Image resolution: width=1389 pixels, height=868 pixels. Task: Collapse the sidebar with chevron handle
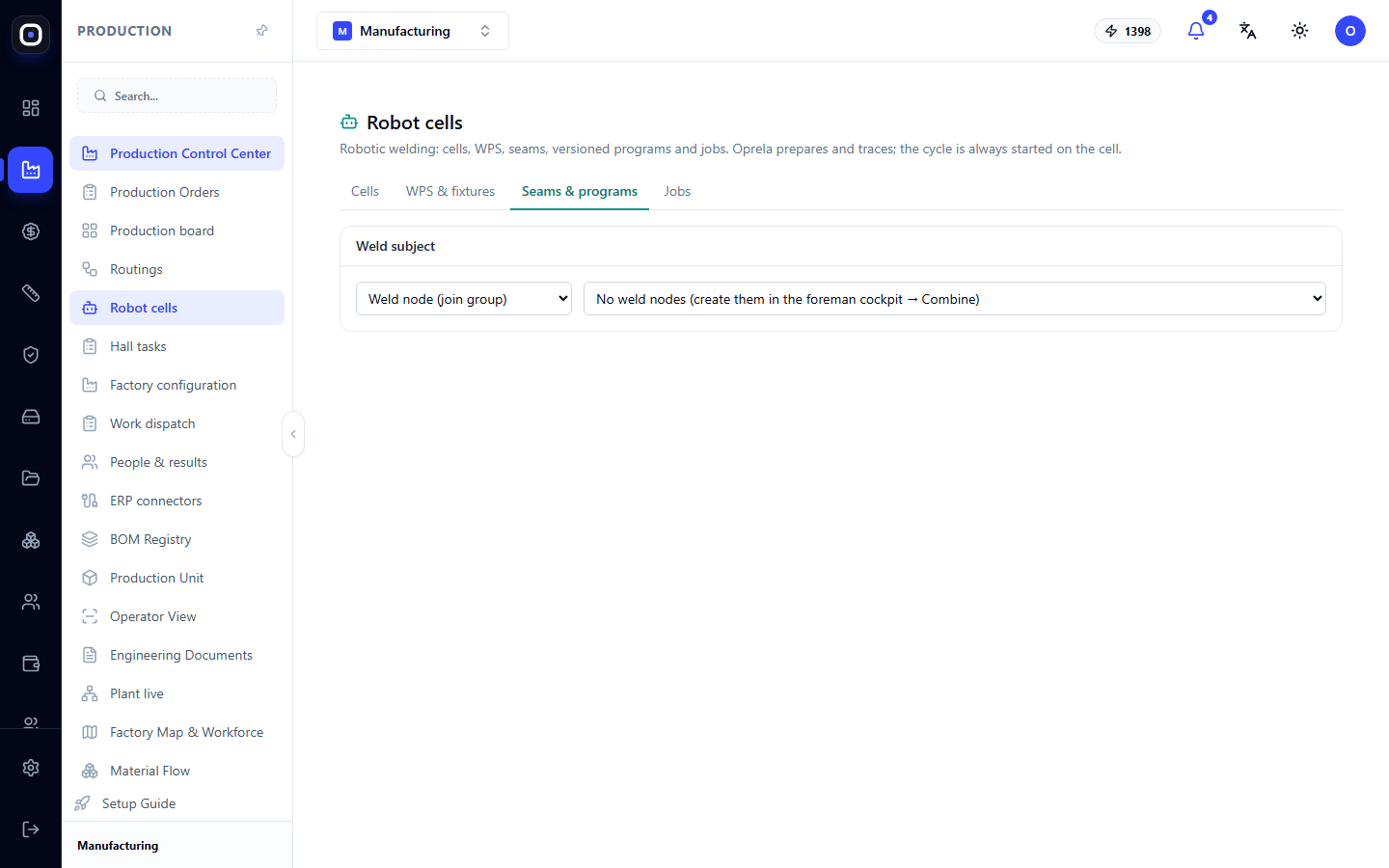tap(293, 434)
